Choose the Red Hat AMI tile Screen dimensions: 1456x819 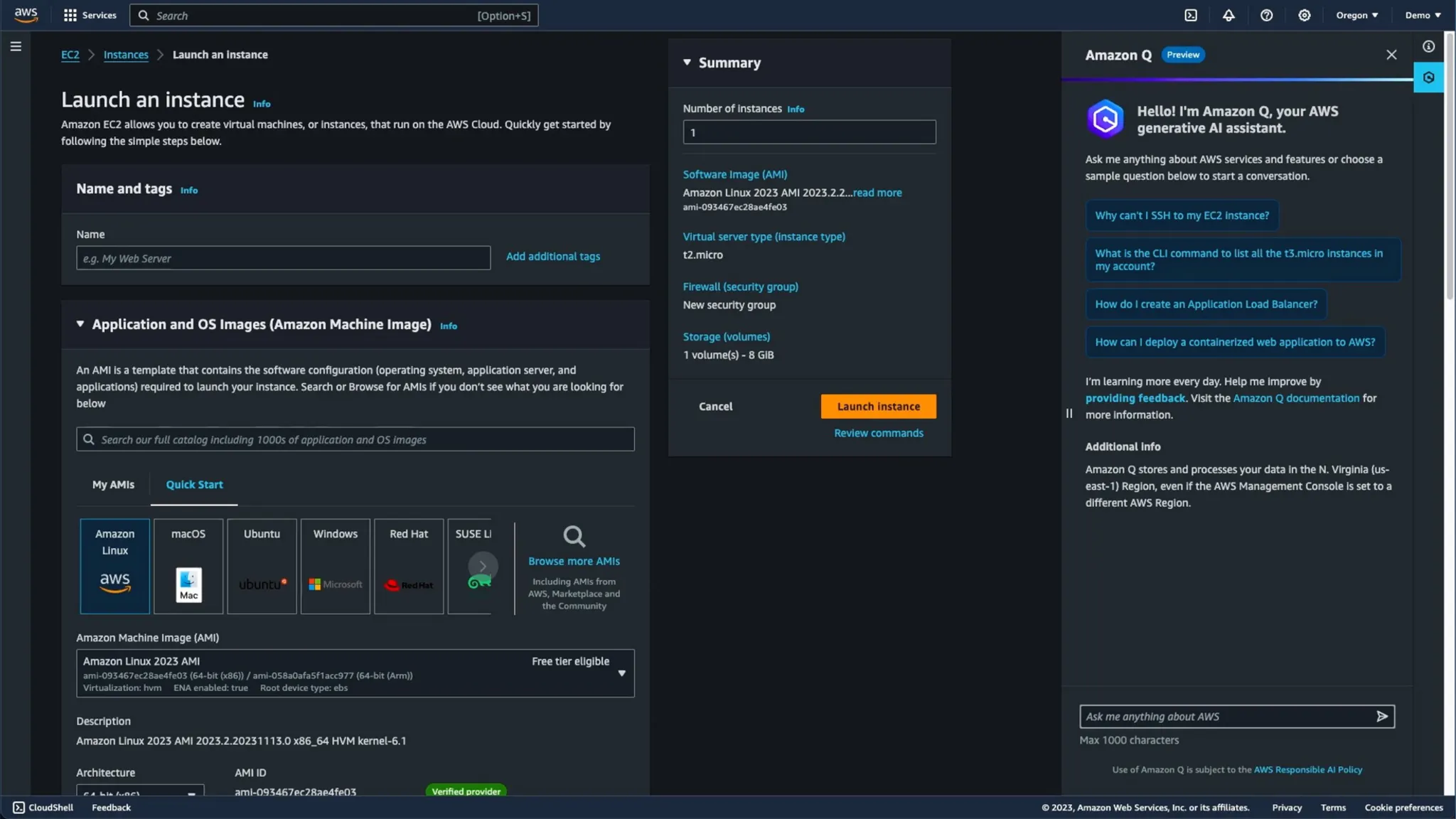click(409, 566)
